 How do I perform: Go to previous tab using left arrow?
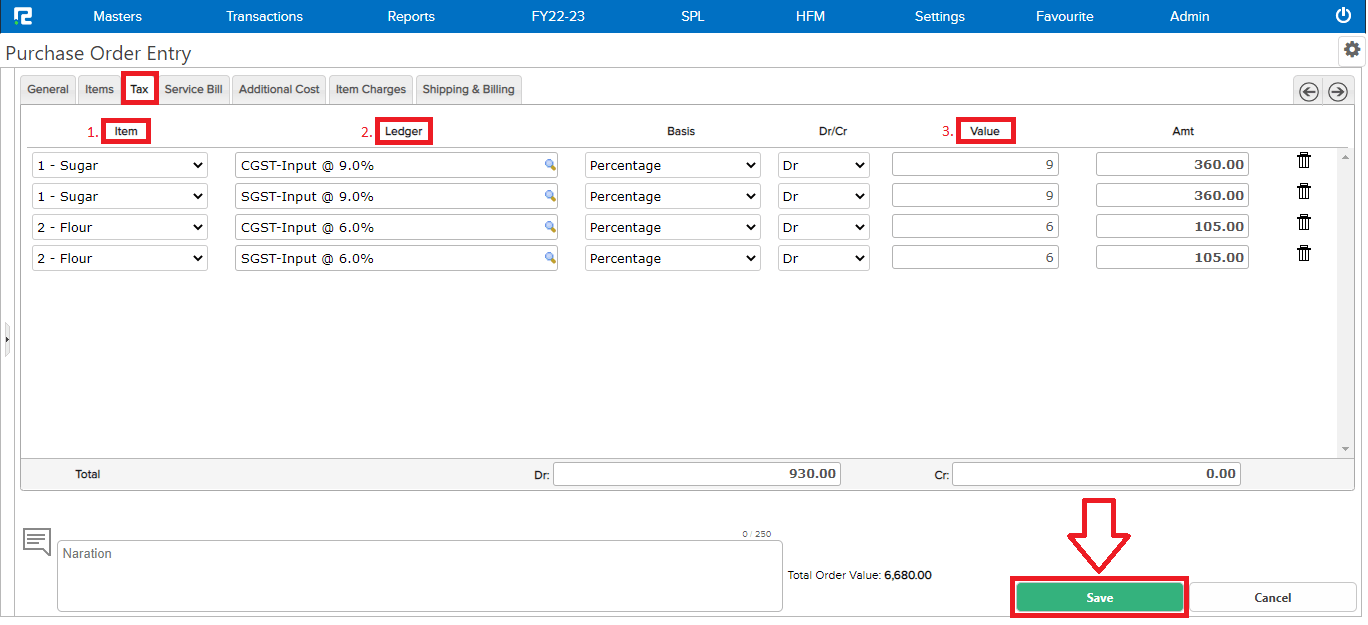tap(1308, 91)
